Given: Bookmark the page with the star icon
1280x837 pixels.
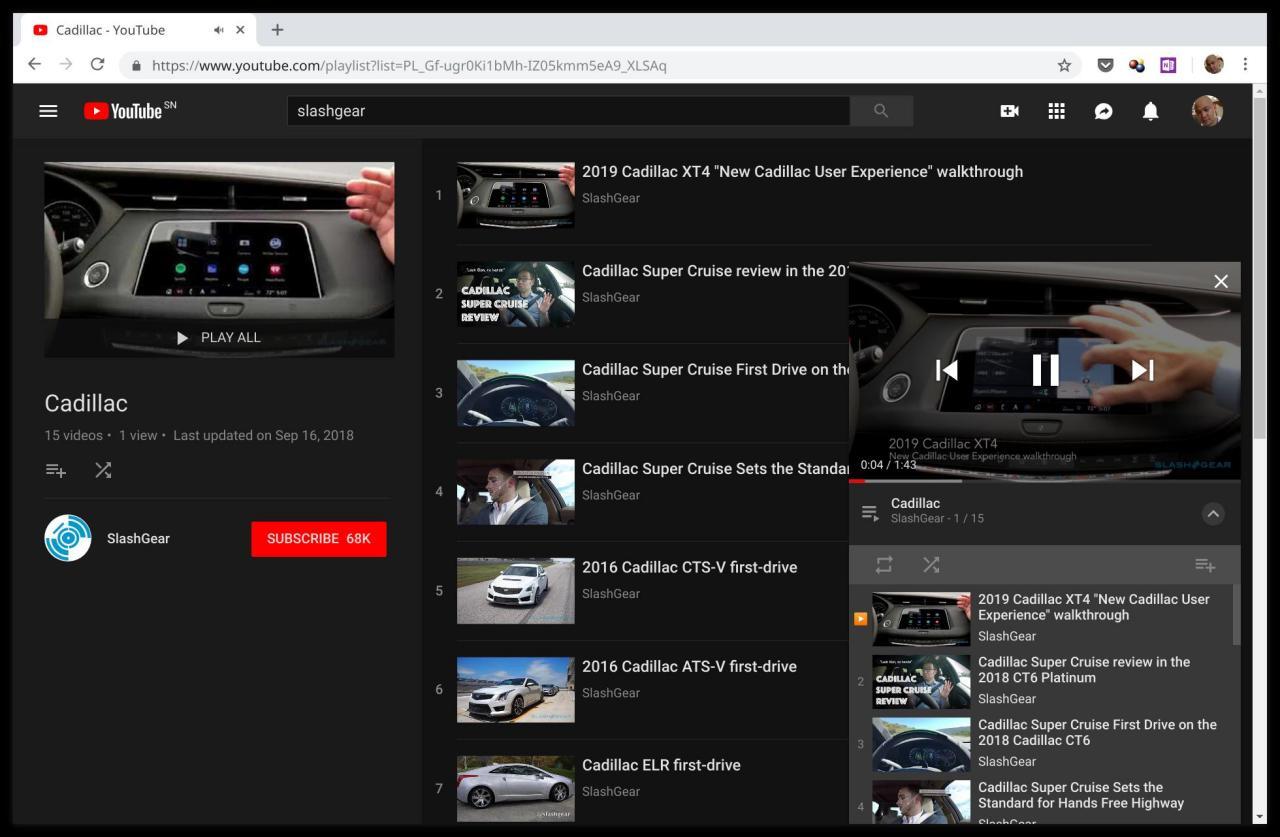Looking at the screenshot, I should 1064,65.
